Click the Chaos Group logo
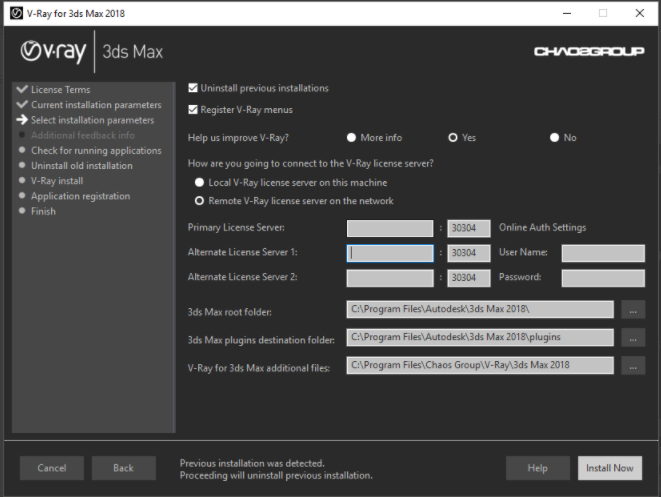 (589, 51)
